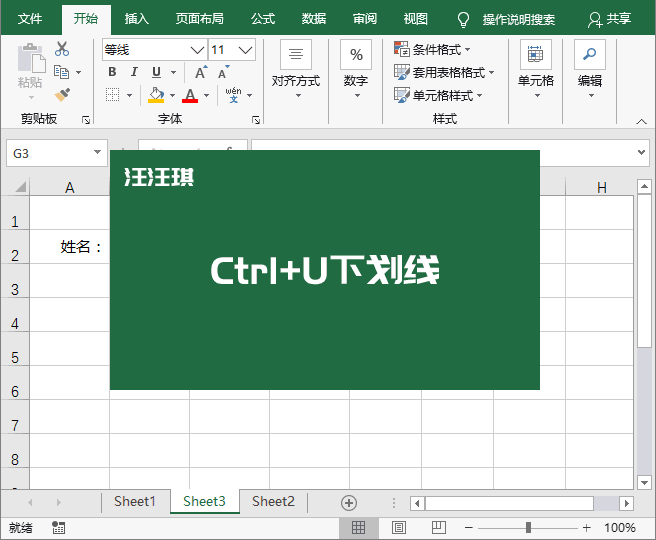Switch to Sheet1 tab
The height and width of the screenshot is (540, 656).
(x=135, y=501)
